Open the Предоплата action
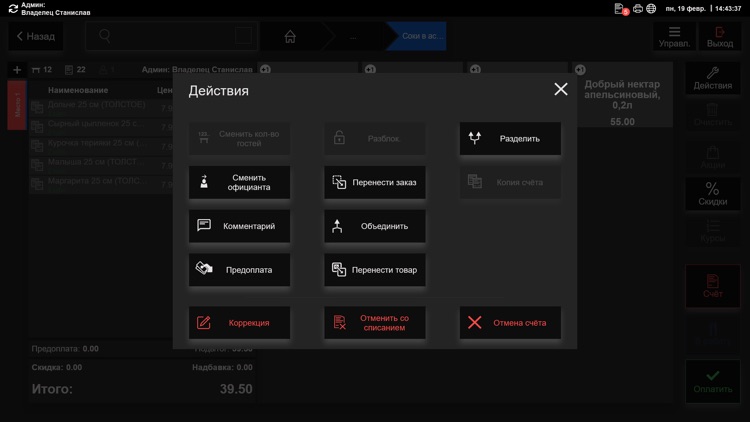 pyautogui.click(x=239, y=270)
